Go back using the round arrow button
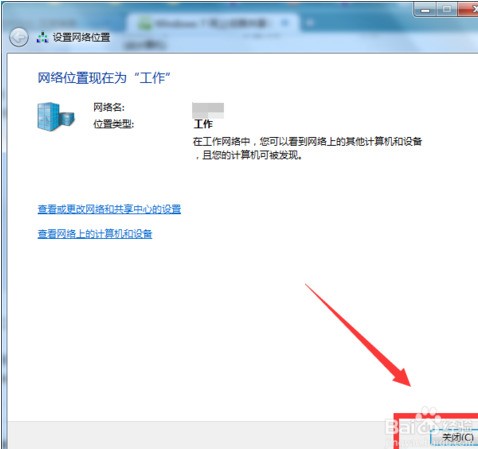The image size is (478, 449). (x=19, y=37)
